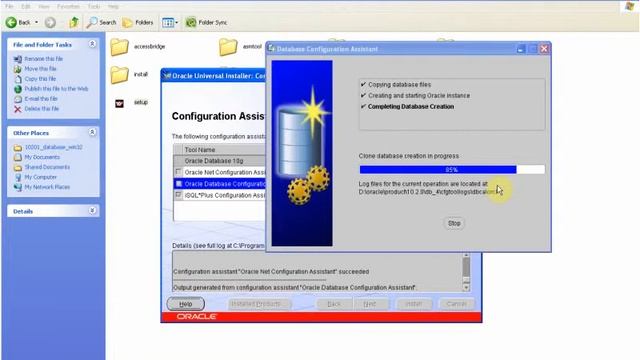Select the install folder icon
This screenshot has width=640, height=360.
click(x=120, y=75)
